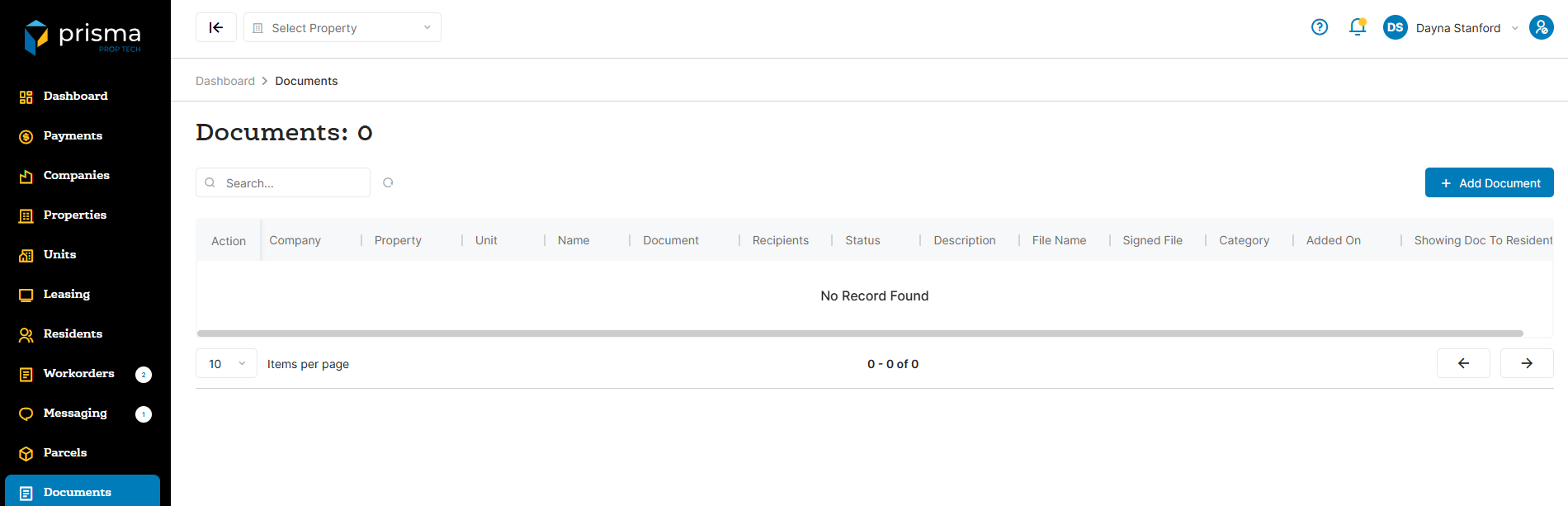Viewport: 1568px width, 506px height.
Task: Open the notifications bell
Action: [1357, 27]
